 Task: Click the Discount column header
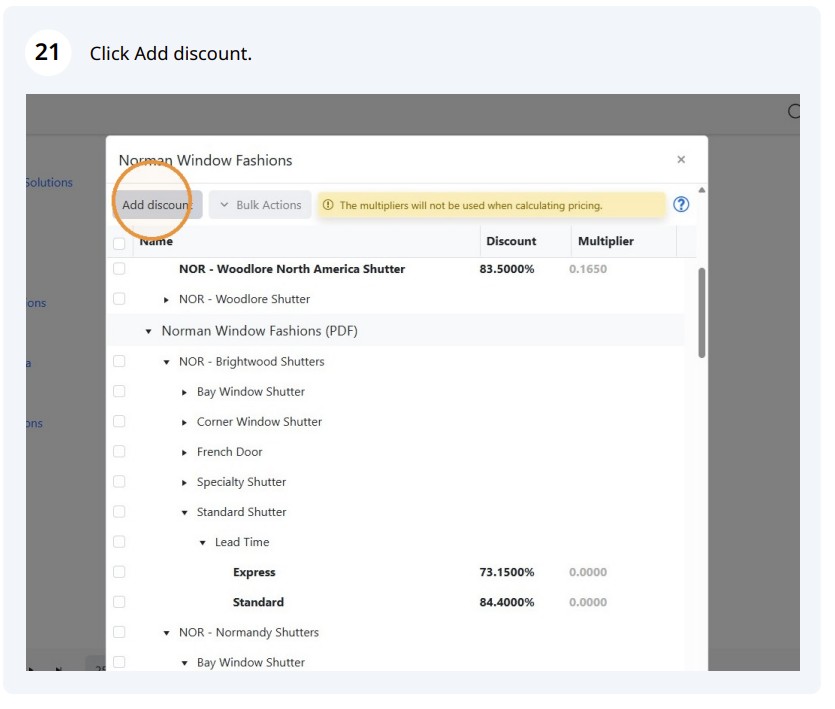512,242
